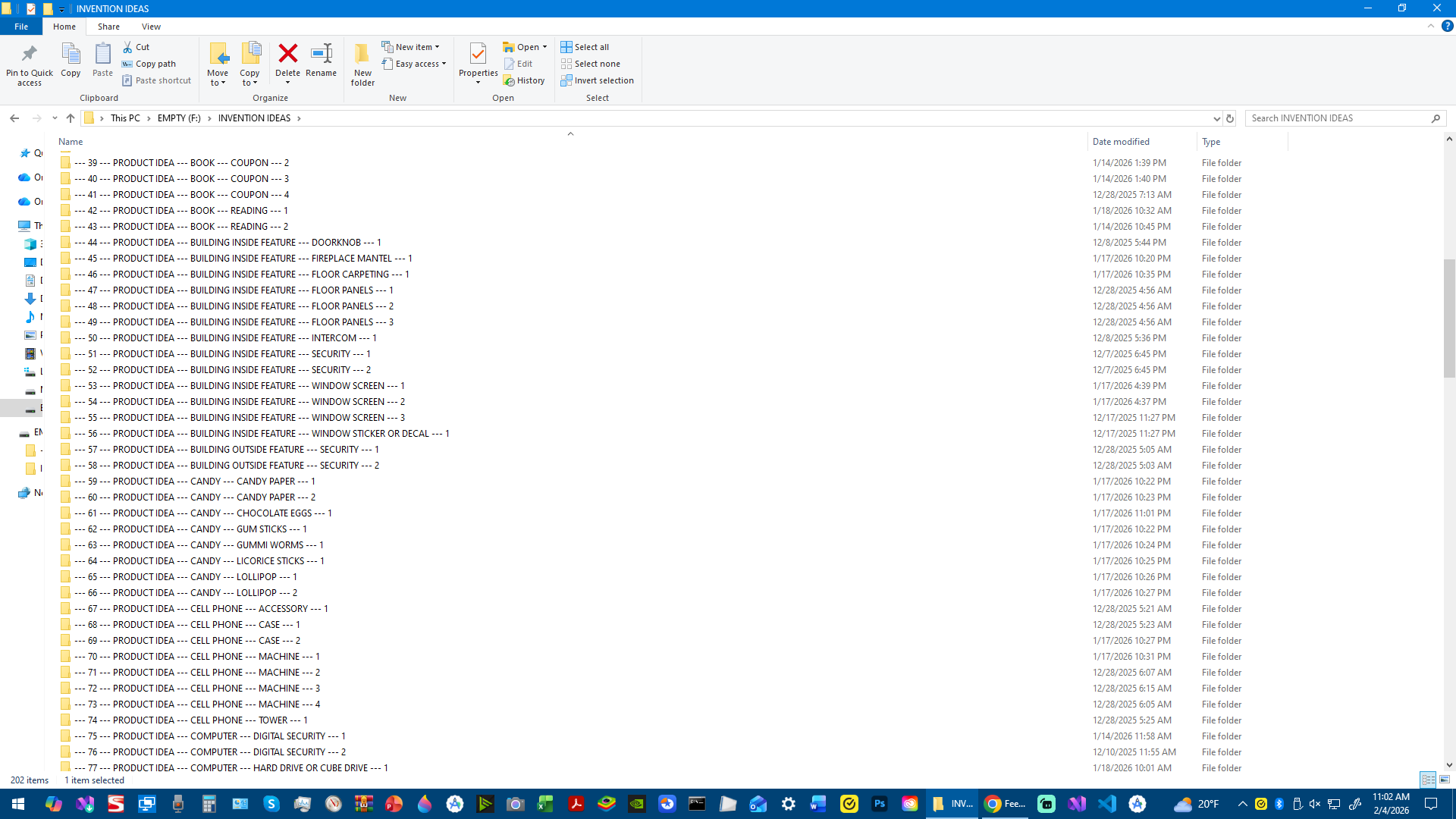Click the Search INVENTION IDEAS field
This screenshot has width=1456, height=819.
point(1338,118)
